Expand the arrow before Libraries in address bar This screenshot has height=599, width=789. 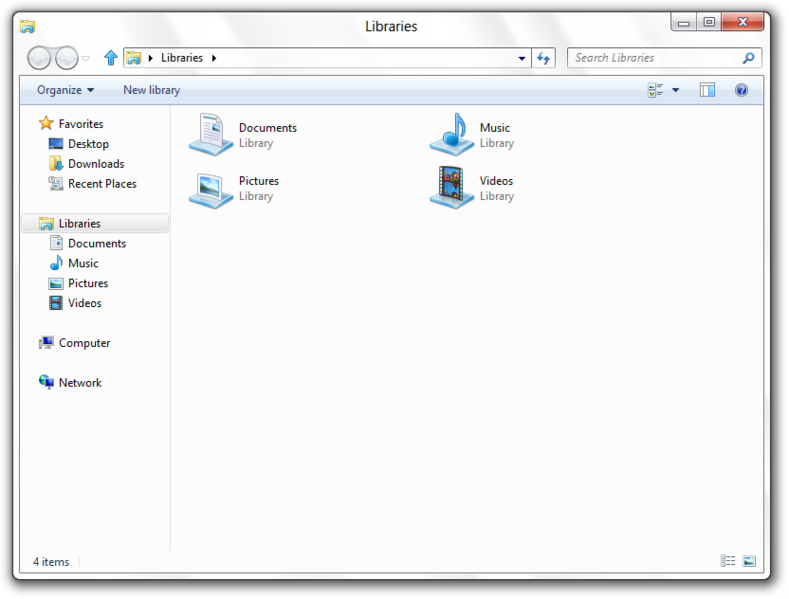(150, 58)
